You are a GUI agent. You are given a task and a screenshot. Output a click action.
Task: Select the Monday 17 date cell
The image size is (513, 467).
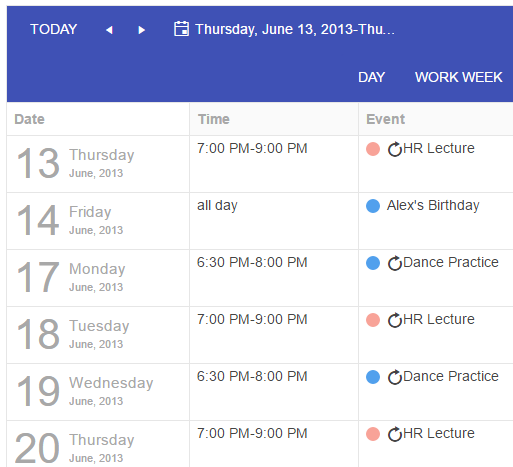coord(98,278)
